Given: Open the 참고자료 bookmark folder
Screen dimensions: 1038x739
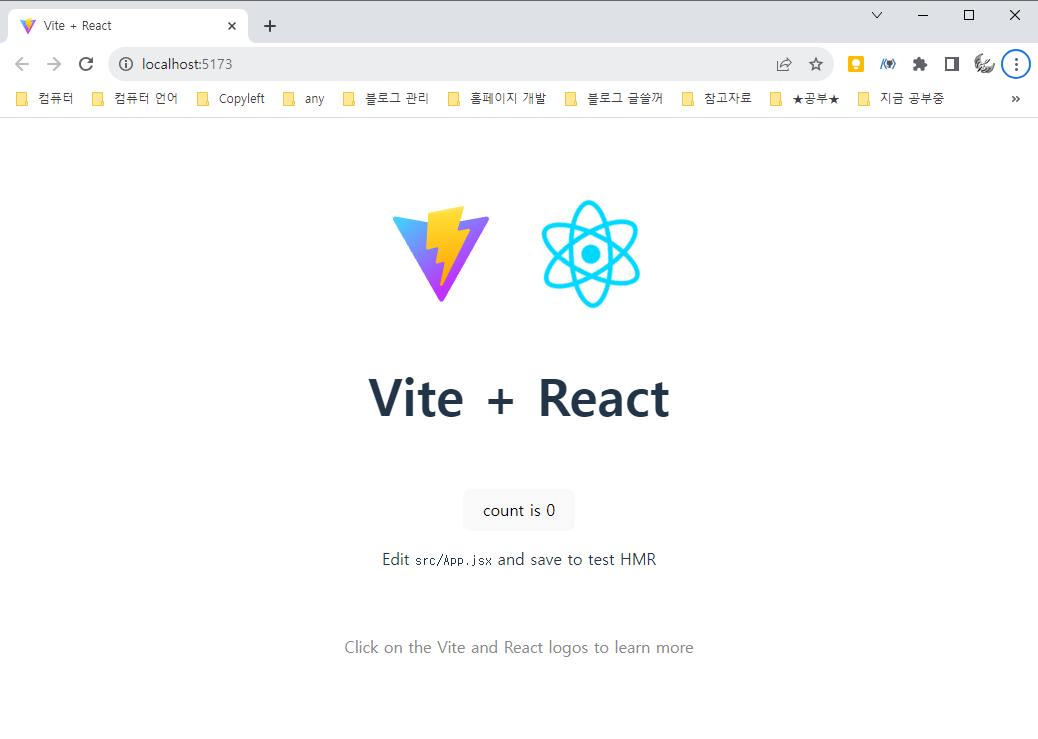Looking at the screenshot, I should click(x=717, y=99).
